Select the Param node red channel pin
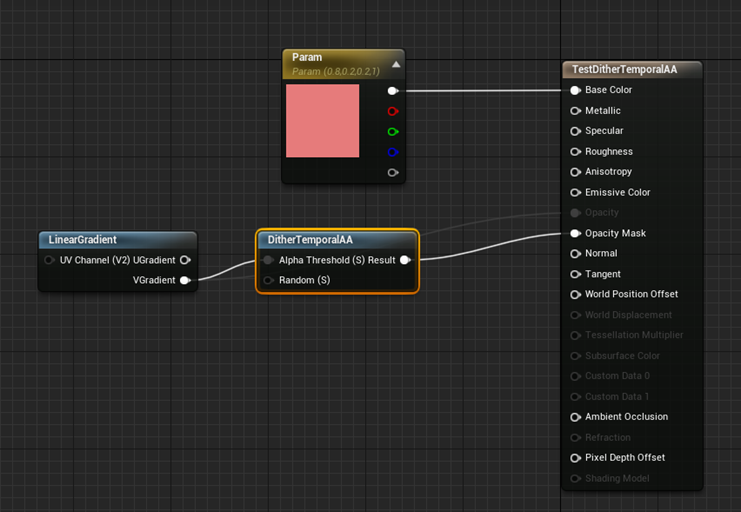 click(x=393, y=111)
